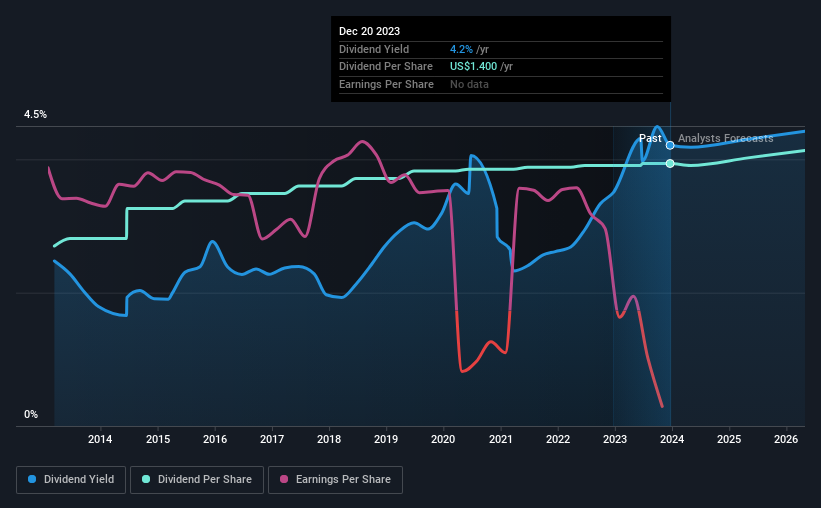The image size is (821, 508).
Task: Click the 0% y-axis label
Action: coord(31,414)
